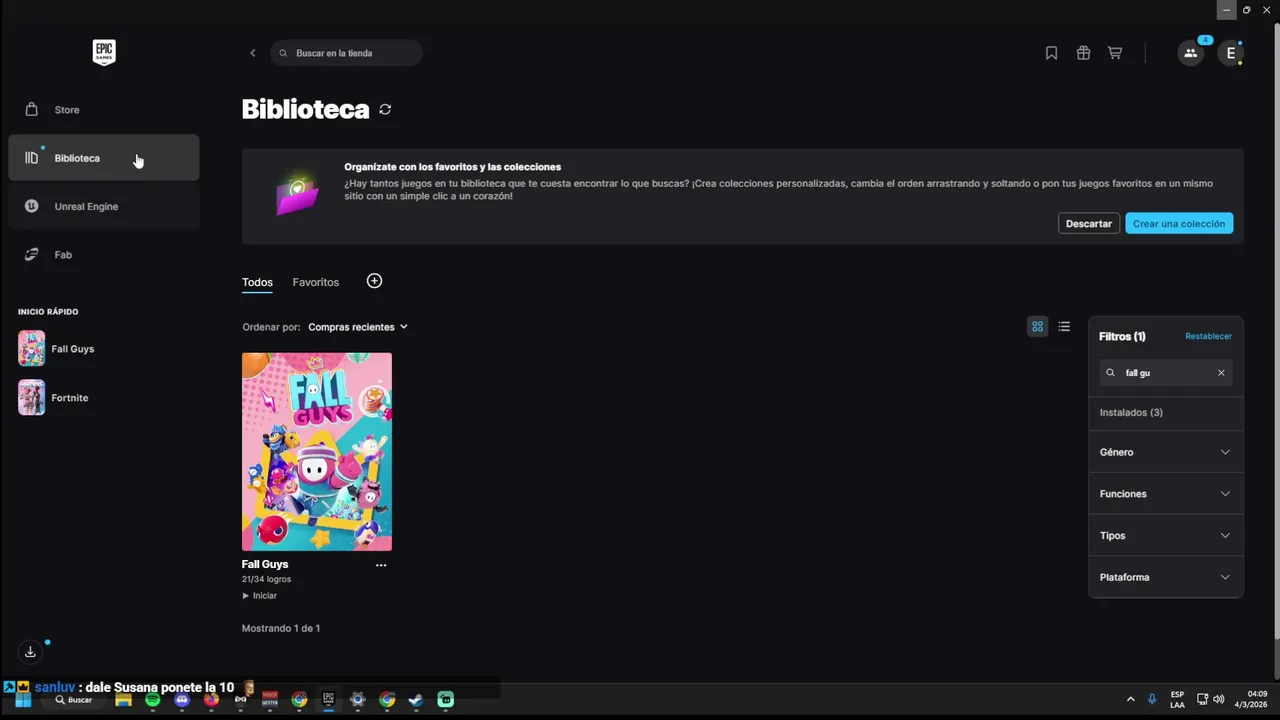Dismiss the collections banner with Descartar
The height and width of the screenshot is (720, 1280).
(1089, 224)
